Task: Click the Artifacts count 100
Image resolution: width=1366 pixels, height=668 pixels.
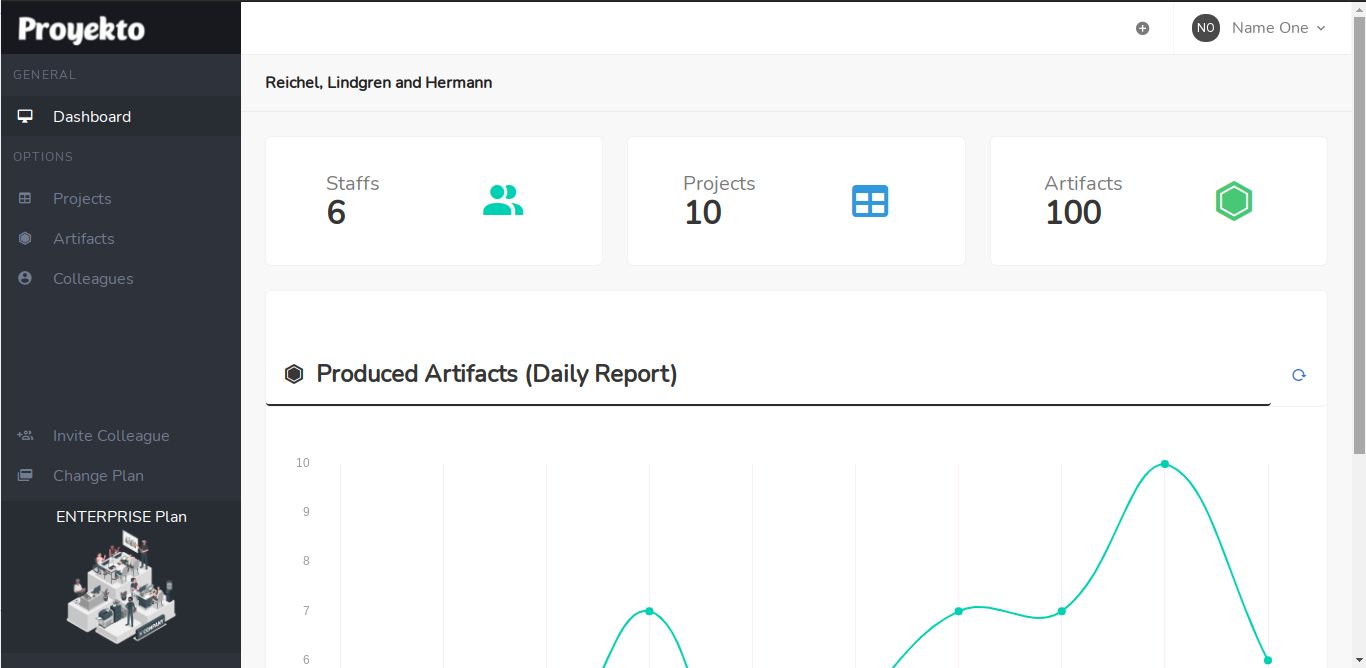Action: click(1073, 212)
